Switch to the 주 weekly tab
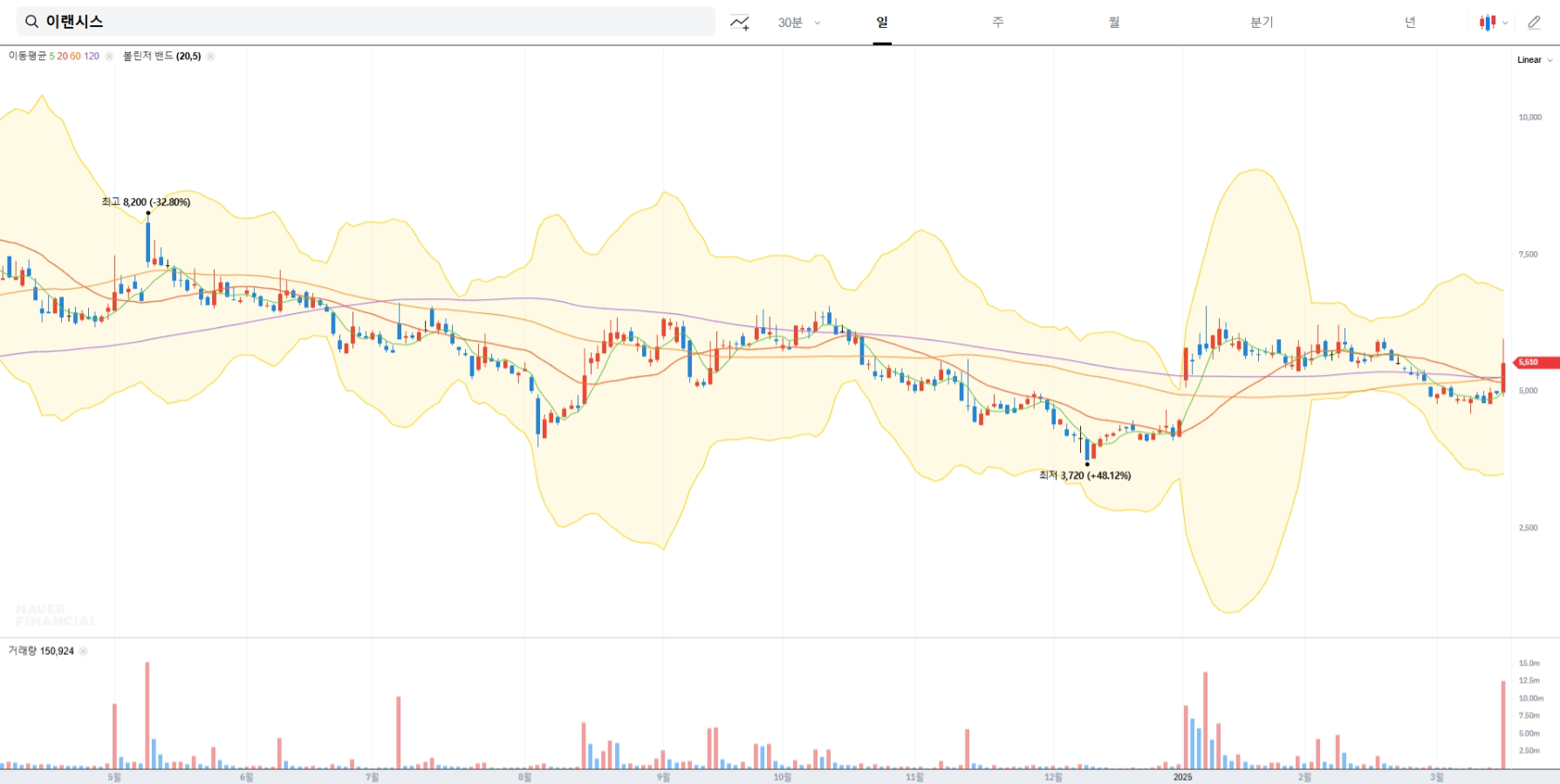This screenshot has height=784, width=1560. click(x=998, y=23)
